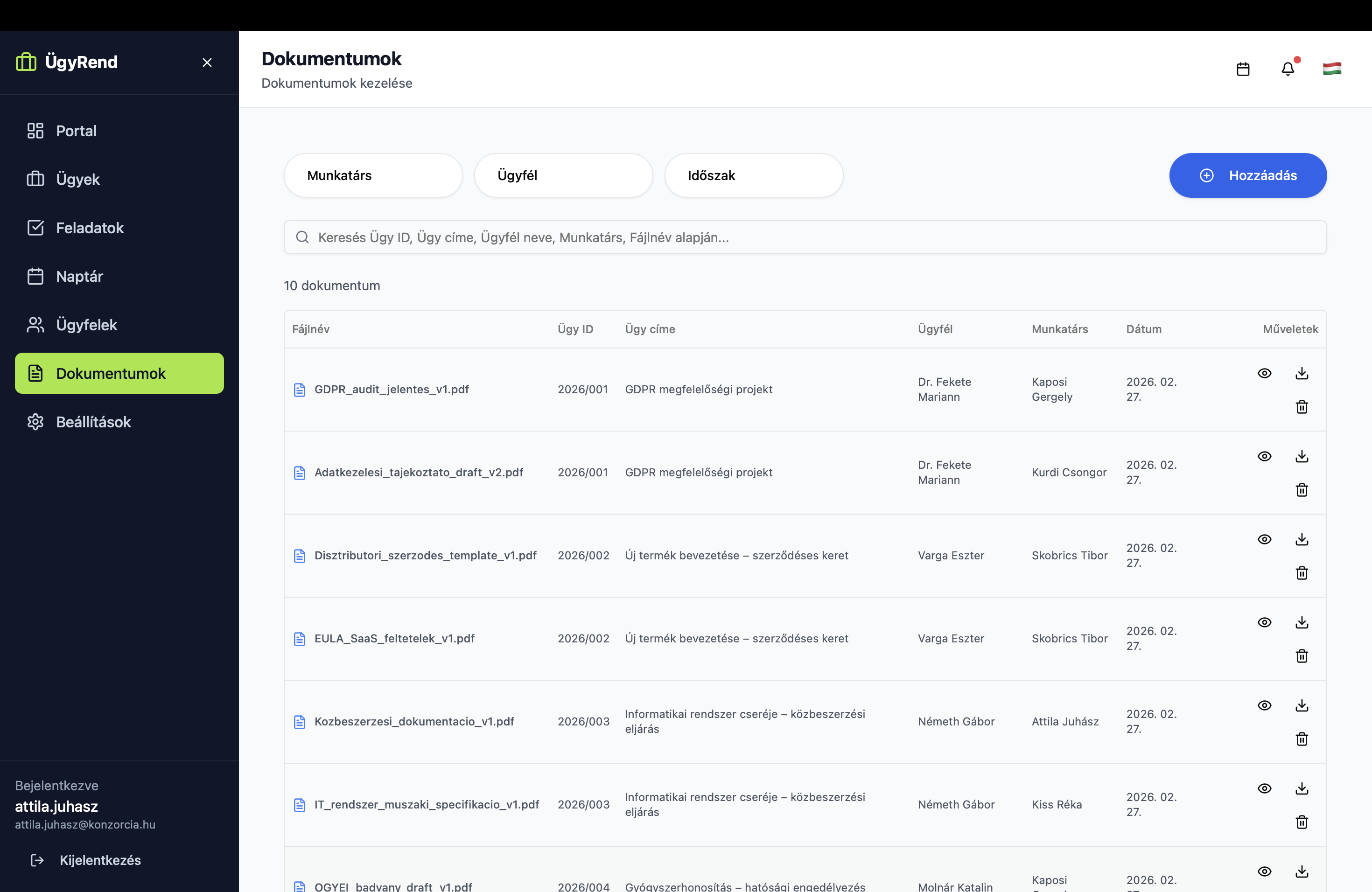This screenshot has height=892, width=1372.
Task: Open the Munkatárs filter dropdown
Action: [x=373, y=175]
